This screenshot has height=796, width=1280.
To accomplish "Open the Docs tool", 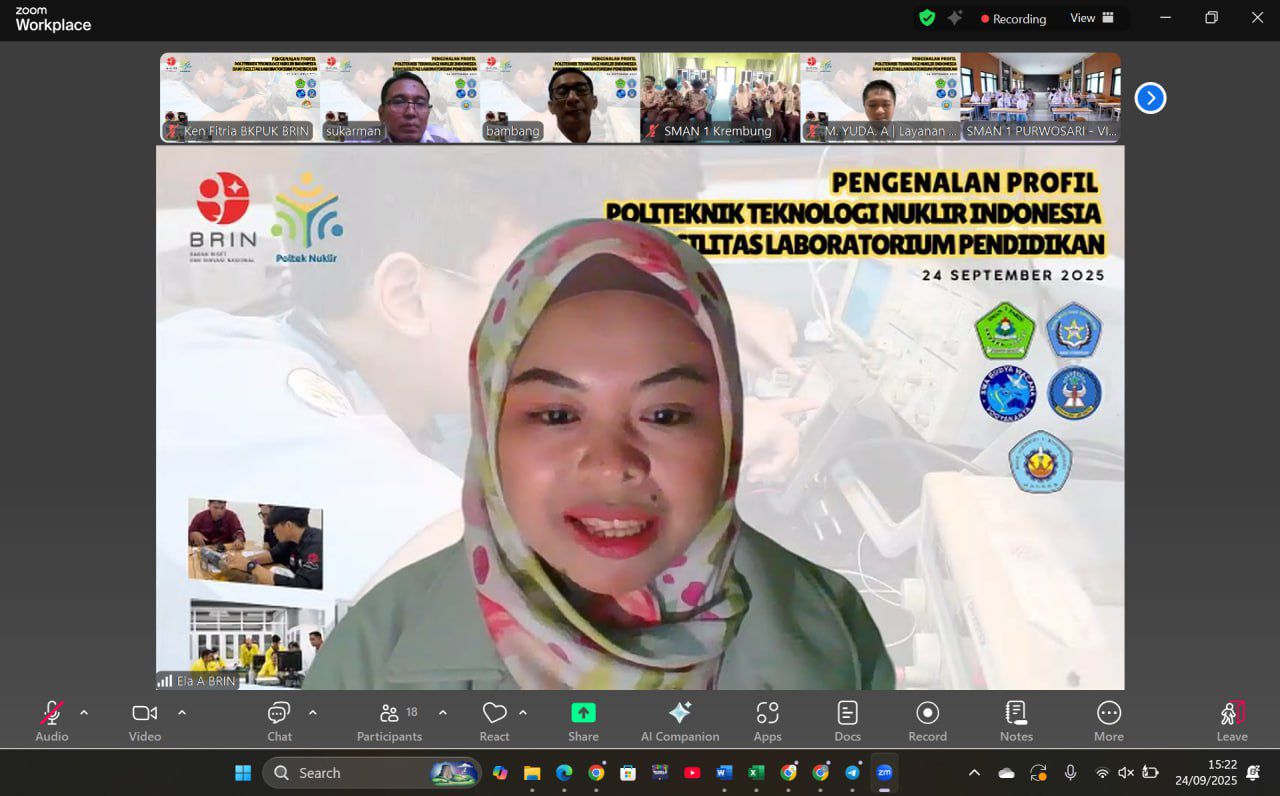I will pos(847,721).
